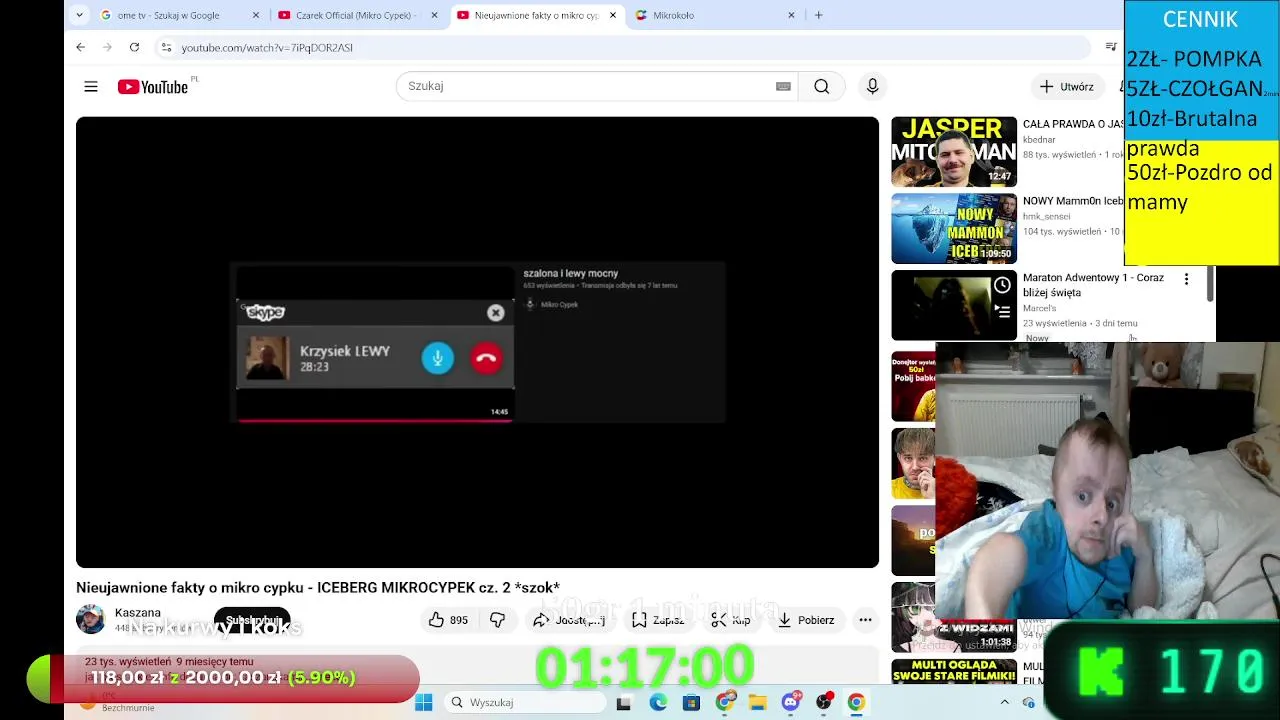Open the Kaszana channel name link
The height and width of the screenshot is (720, 1280).
coord(138,613)
